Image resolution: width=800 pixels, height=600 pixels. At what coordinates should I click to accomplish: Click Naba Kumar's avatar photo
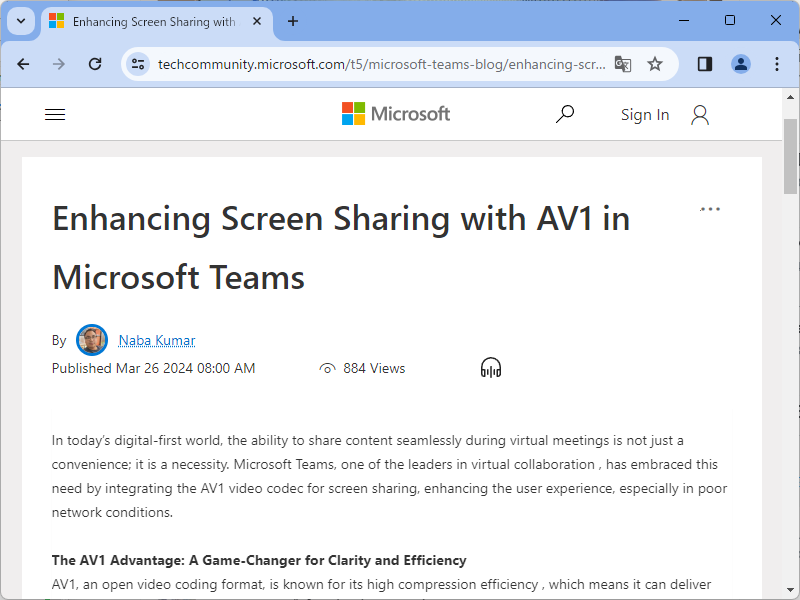[x=92, y=340]
